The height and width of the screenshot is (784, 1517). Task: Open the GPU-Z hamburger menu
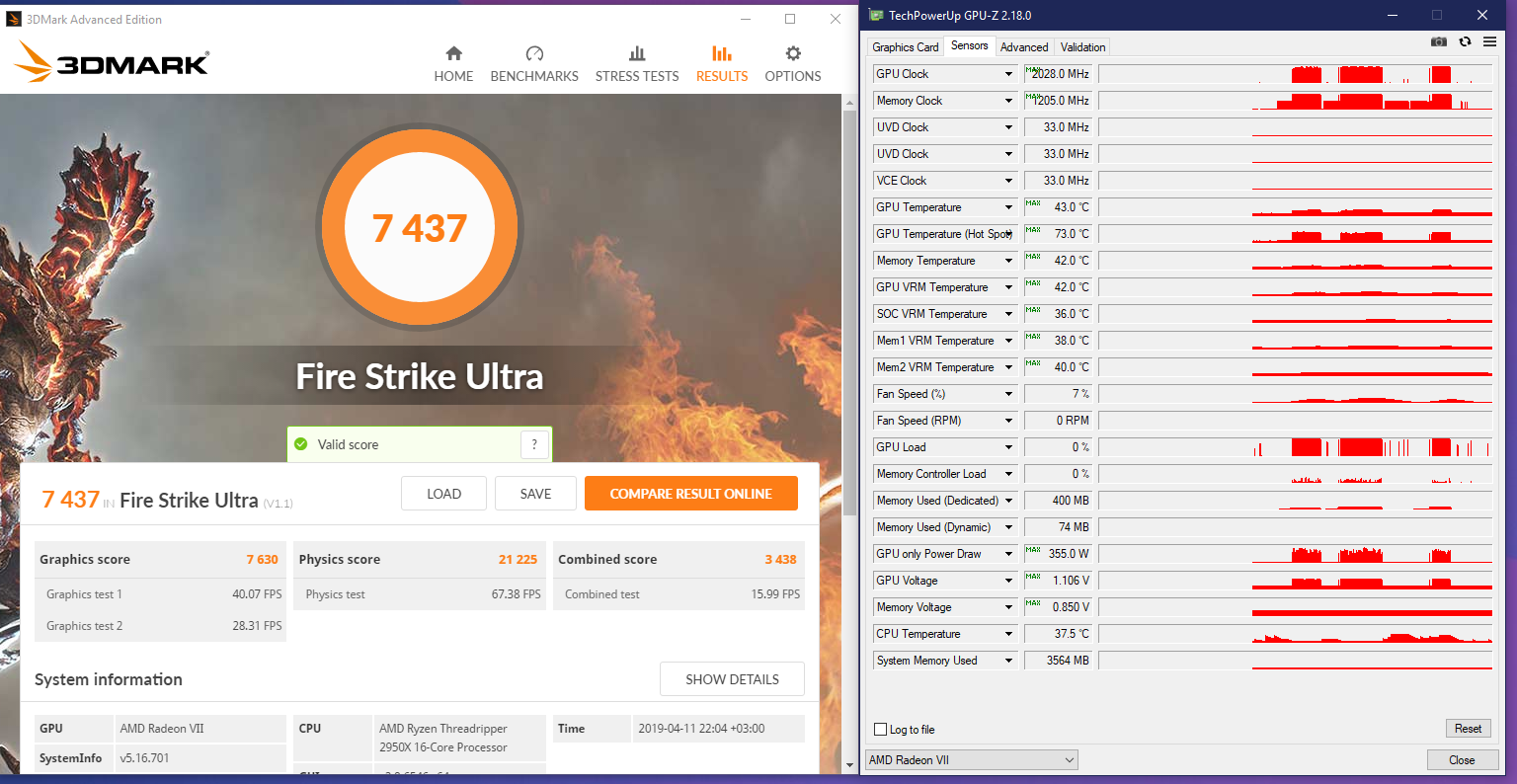pyautogui.click(x=1489, y=41)
